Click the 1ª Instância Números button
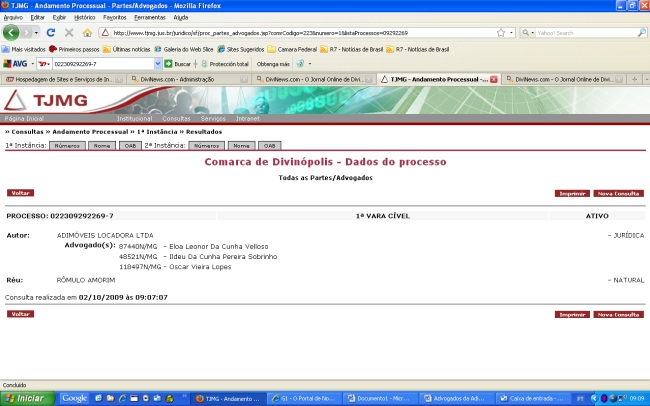 tap(67, 146)
